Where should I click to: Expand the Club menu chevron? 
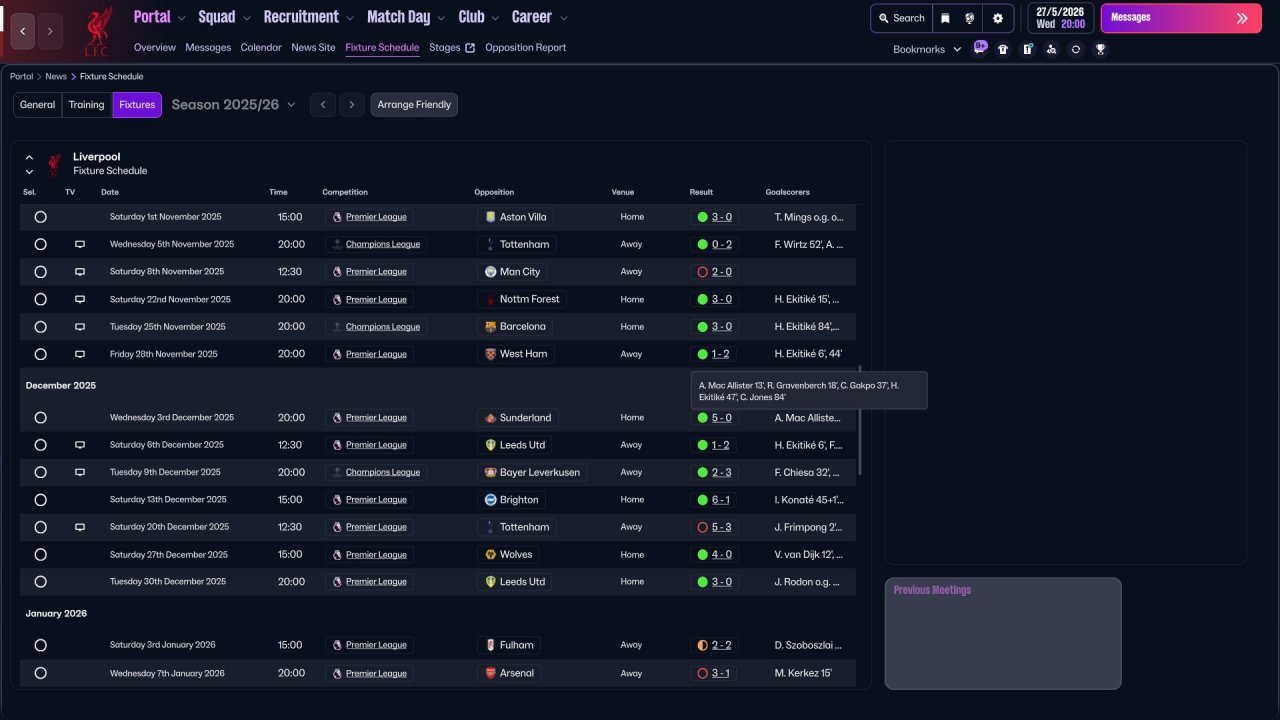[495, 18]
